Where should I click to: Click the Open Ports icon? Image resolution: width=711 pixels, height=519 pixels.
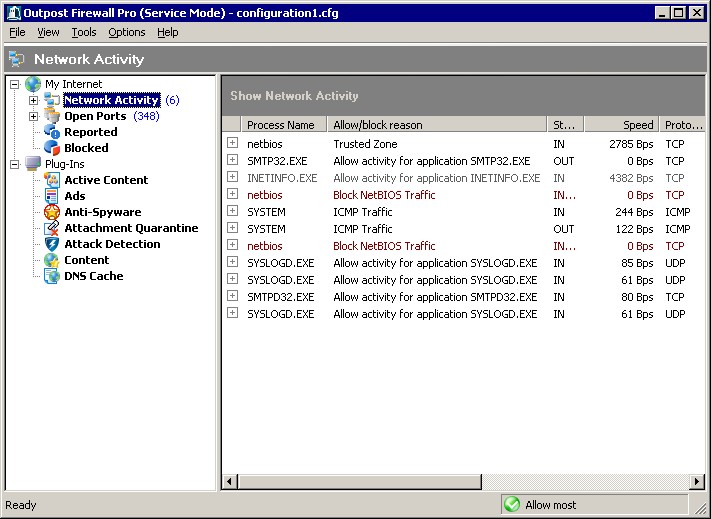point(52,116)
